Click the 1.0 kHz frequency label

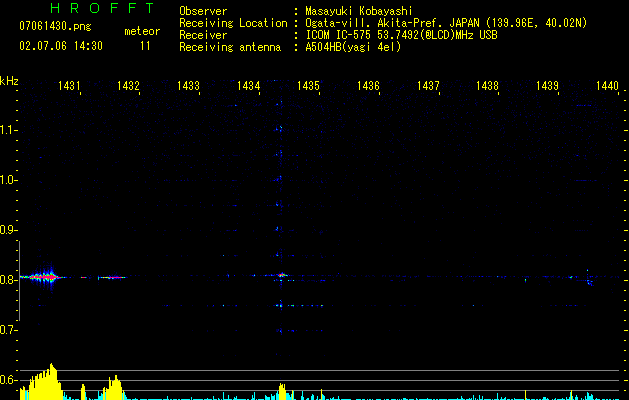[8, 180]
